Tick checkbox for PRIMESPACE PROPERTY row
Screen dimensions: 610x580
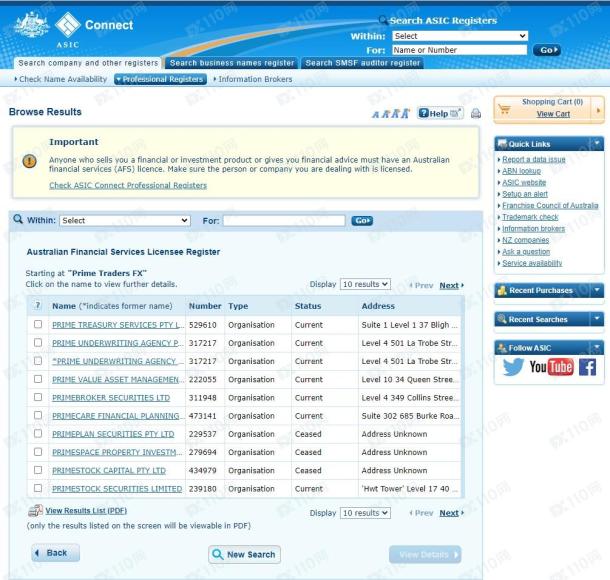(38, 452)
